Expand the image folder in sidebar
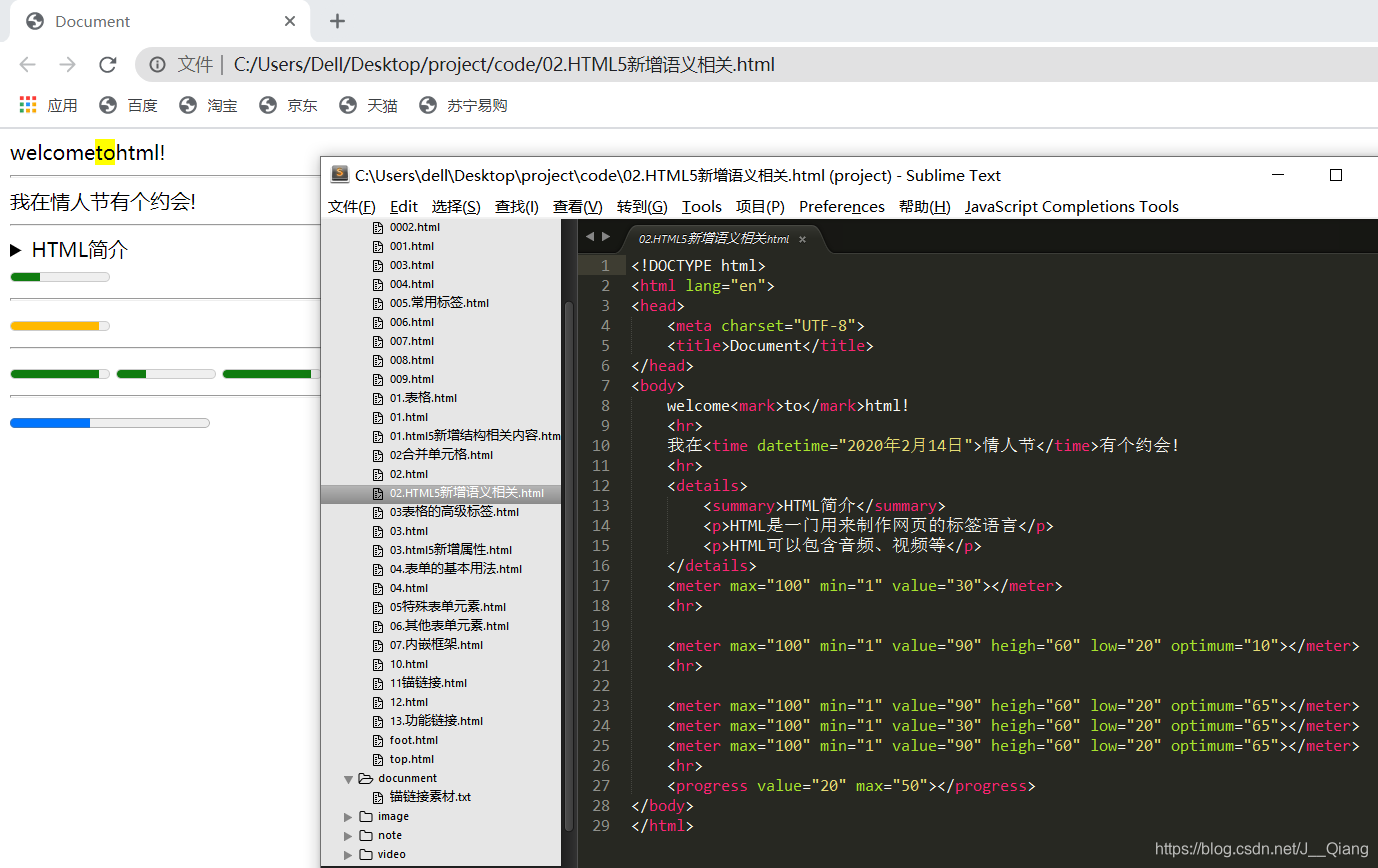 click(348, 817)
